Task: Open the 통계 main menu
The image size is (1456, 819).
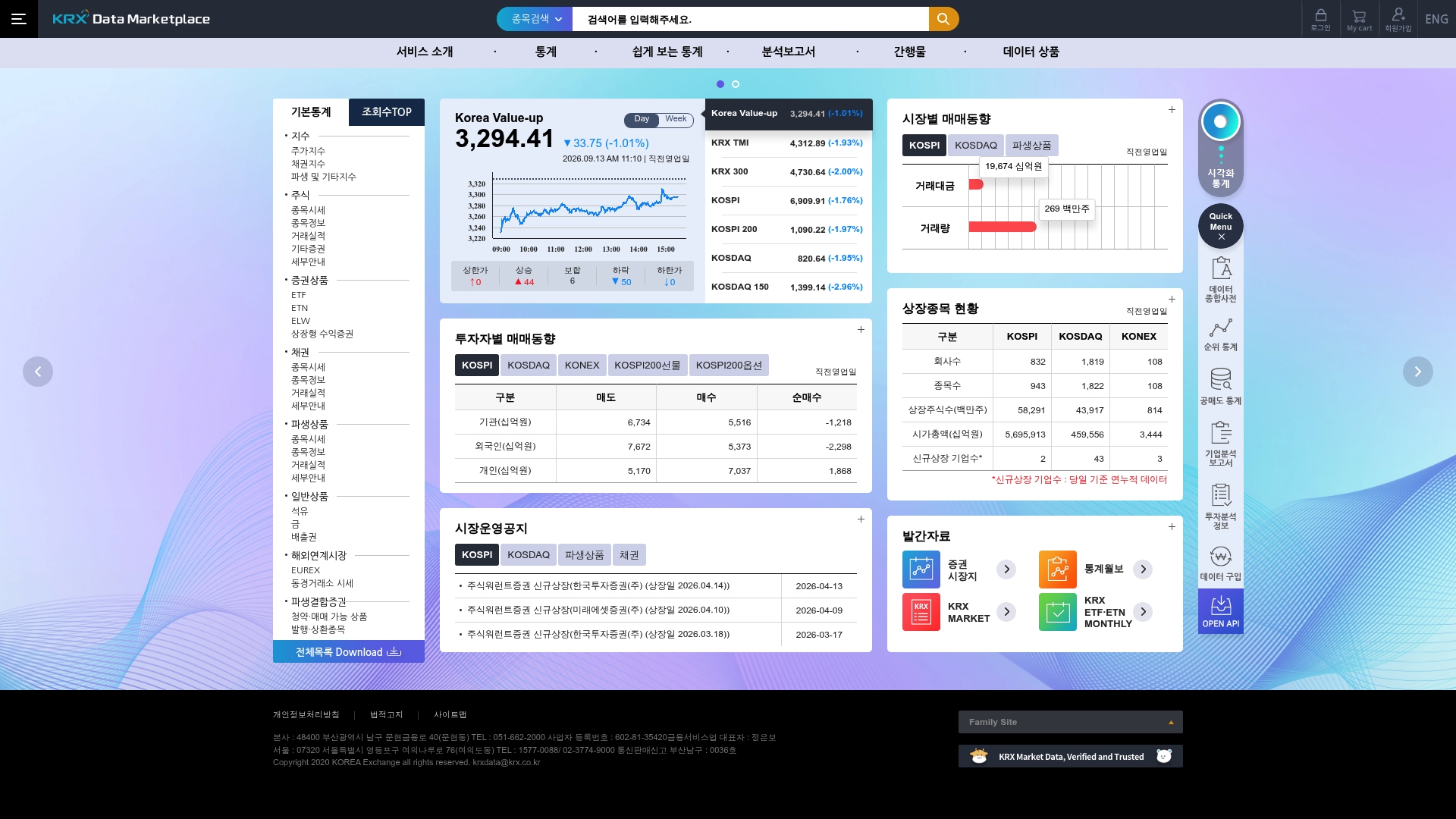Action: 546,52
